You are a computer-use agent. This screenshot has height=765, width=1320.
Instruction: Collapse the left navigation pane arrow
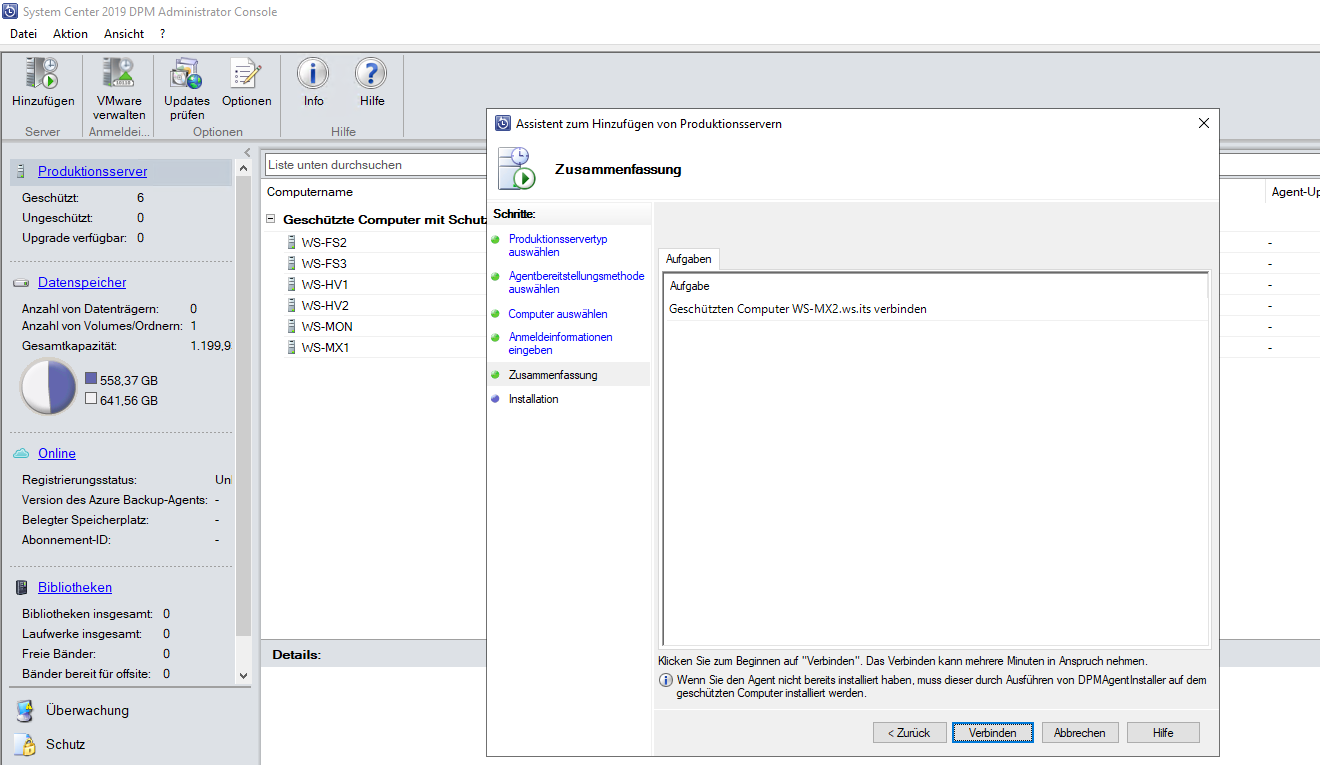pyautogui.click(x=248, y=152)
